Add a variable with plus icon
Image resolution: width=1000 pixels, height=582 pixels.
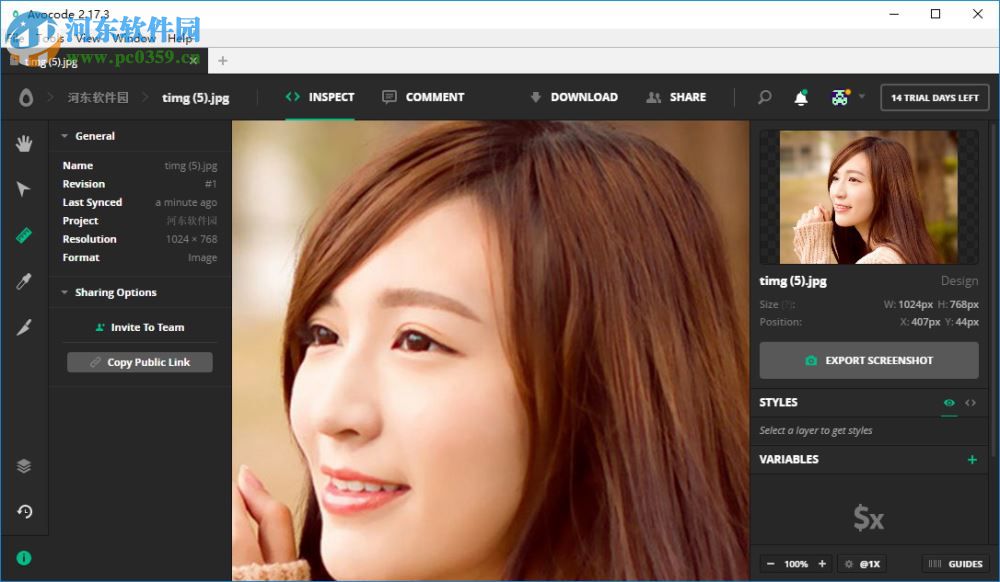972,459
